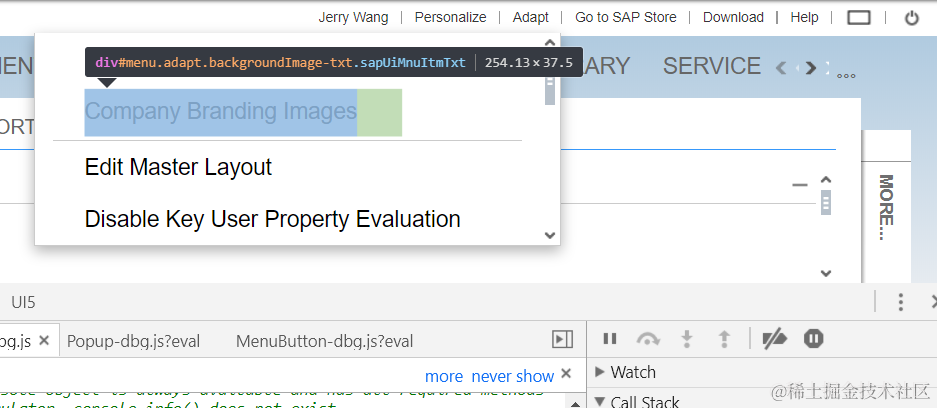The height and width of the screenshot is (408, 937).
Task: Click content scrollbar down arrow
Action: (826, 273)
